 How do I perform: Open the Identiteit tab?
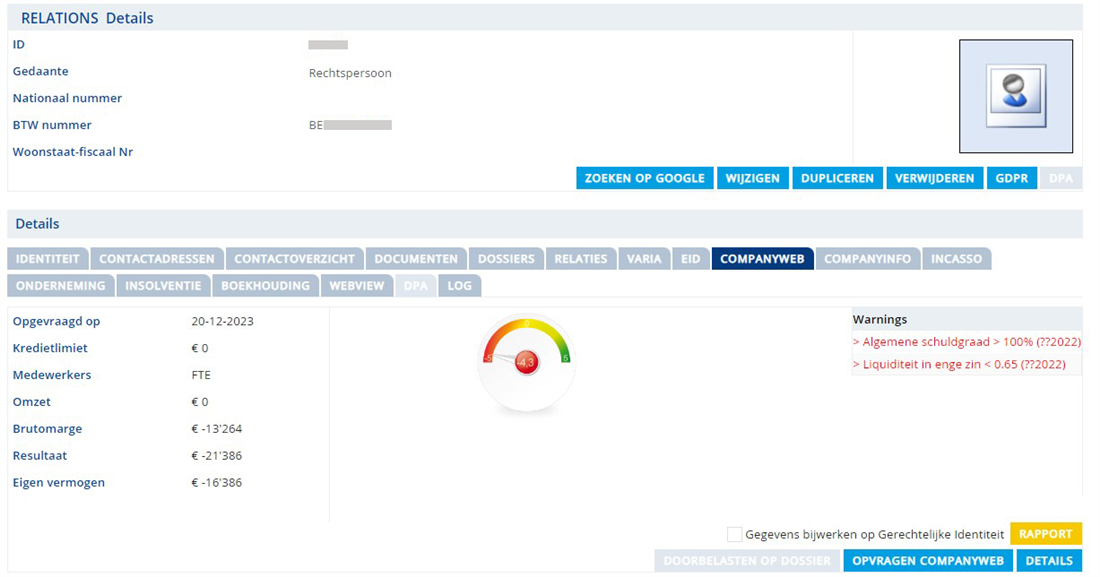tap(48, 258)
